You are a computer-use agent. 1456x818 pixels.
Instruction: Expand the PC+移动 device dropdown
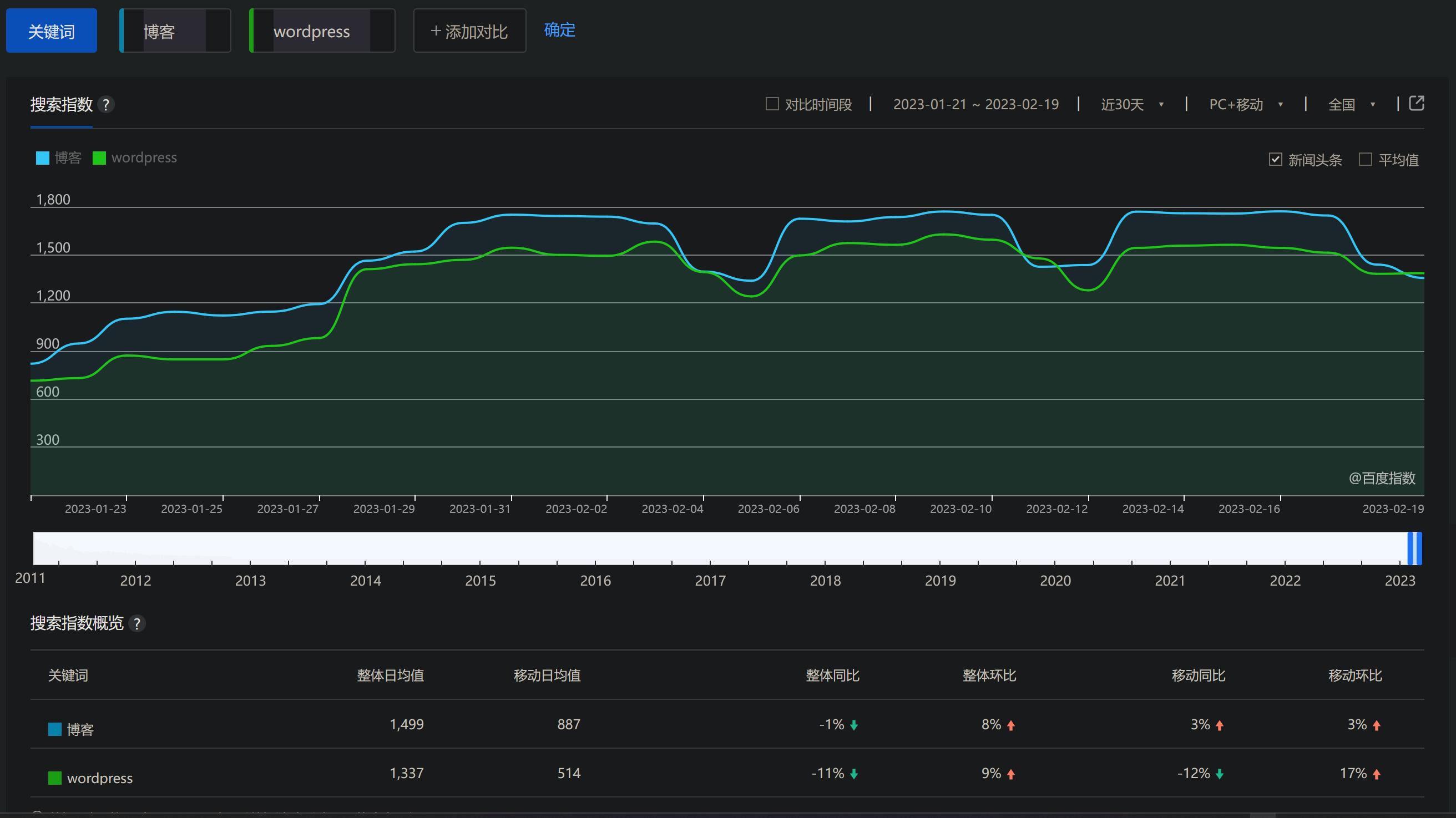[1246, 104]
